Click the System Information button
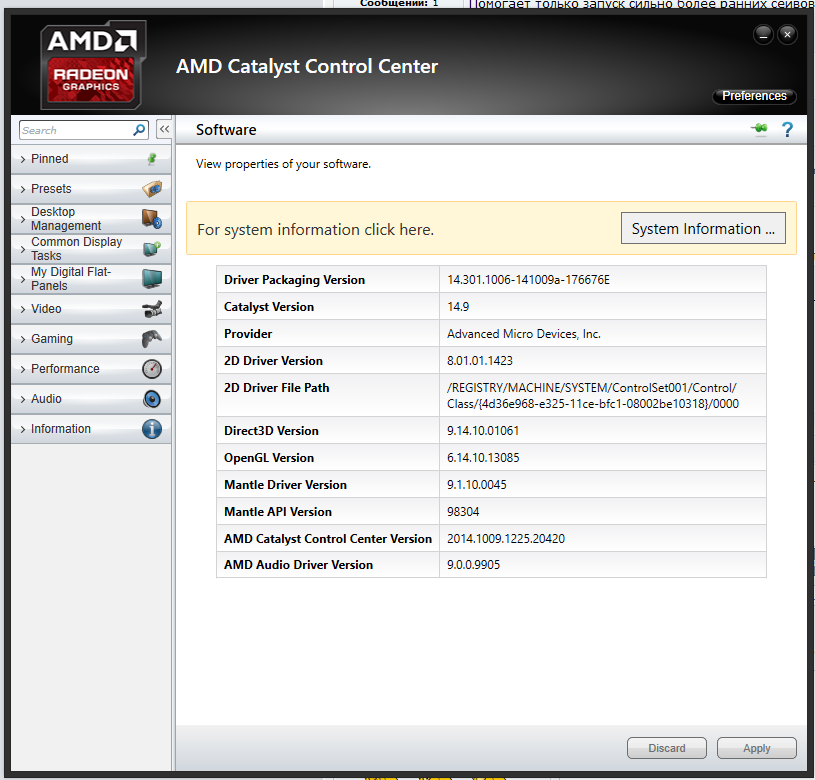Viewport: 815px width, 780px height. pyautogui.click(x=703, y=228)
